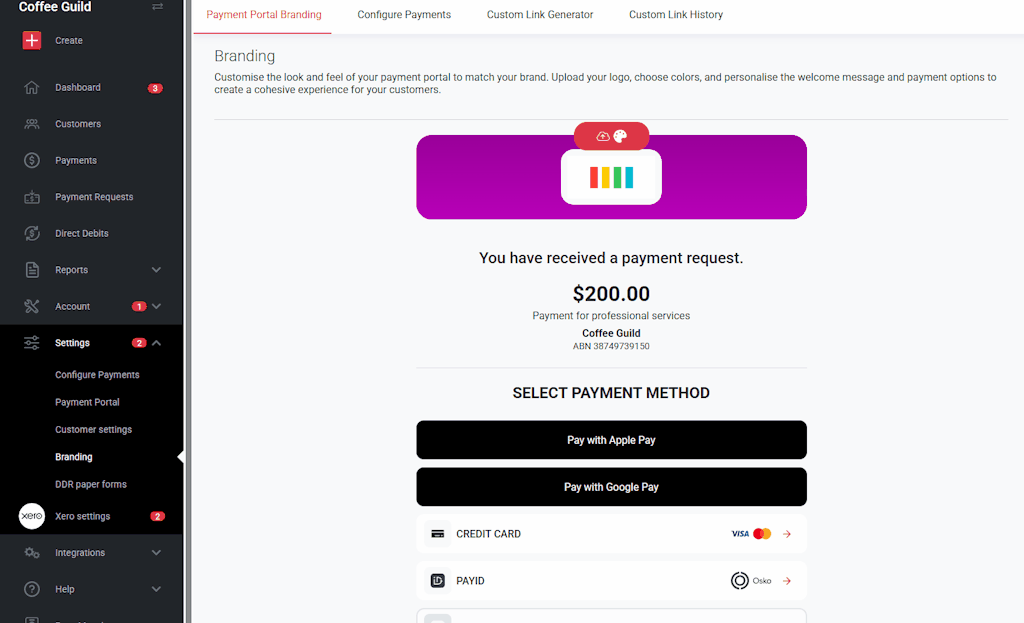Image resolution: width=1024 pixels, height=623 pixels.
Task: Click the switch account arrows icon
Action: [x=157, y=7]
